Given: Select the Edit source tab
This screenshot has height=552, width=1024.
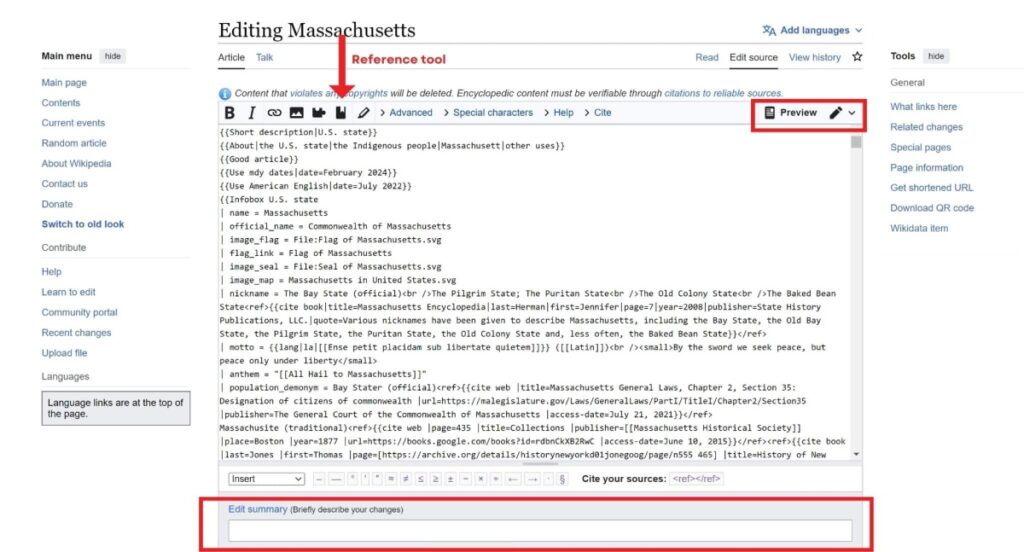Looking at the screenshot, I should click(x=754, y=57).
